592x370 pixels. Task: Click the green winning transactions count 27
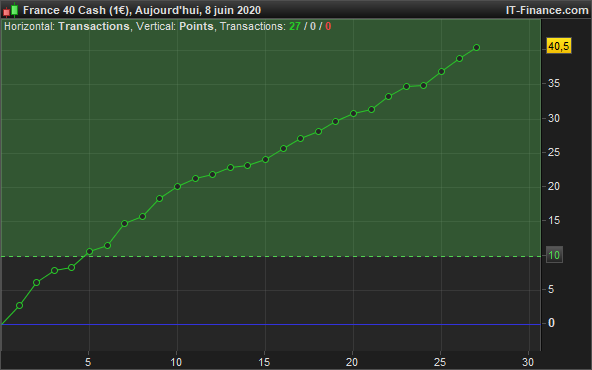295,26
